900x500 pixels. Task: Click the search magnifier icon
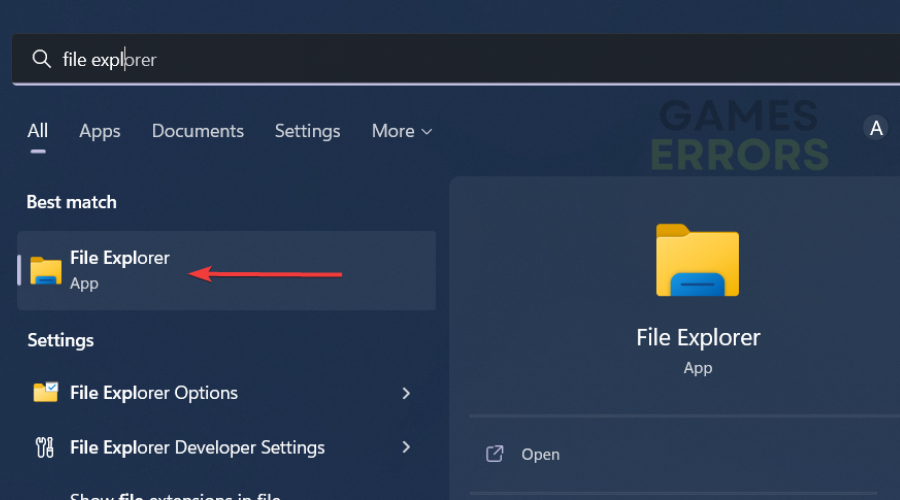(x=41, y=60)
